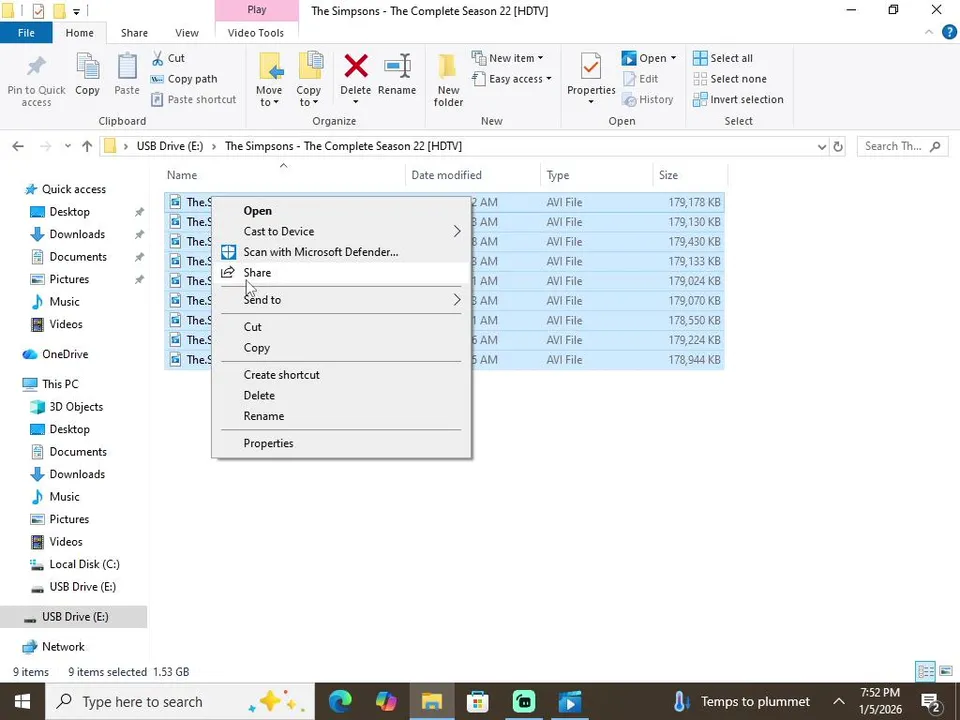This screenshot has height=720, width=960.
Task: Click the Search this folder box
Action: [902, 146]
